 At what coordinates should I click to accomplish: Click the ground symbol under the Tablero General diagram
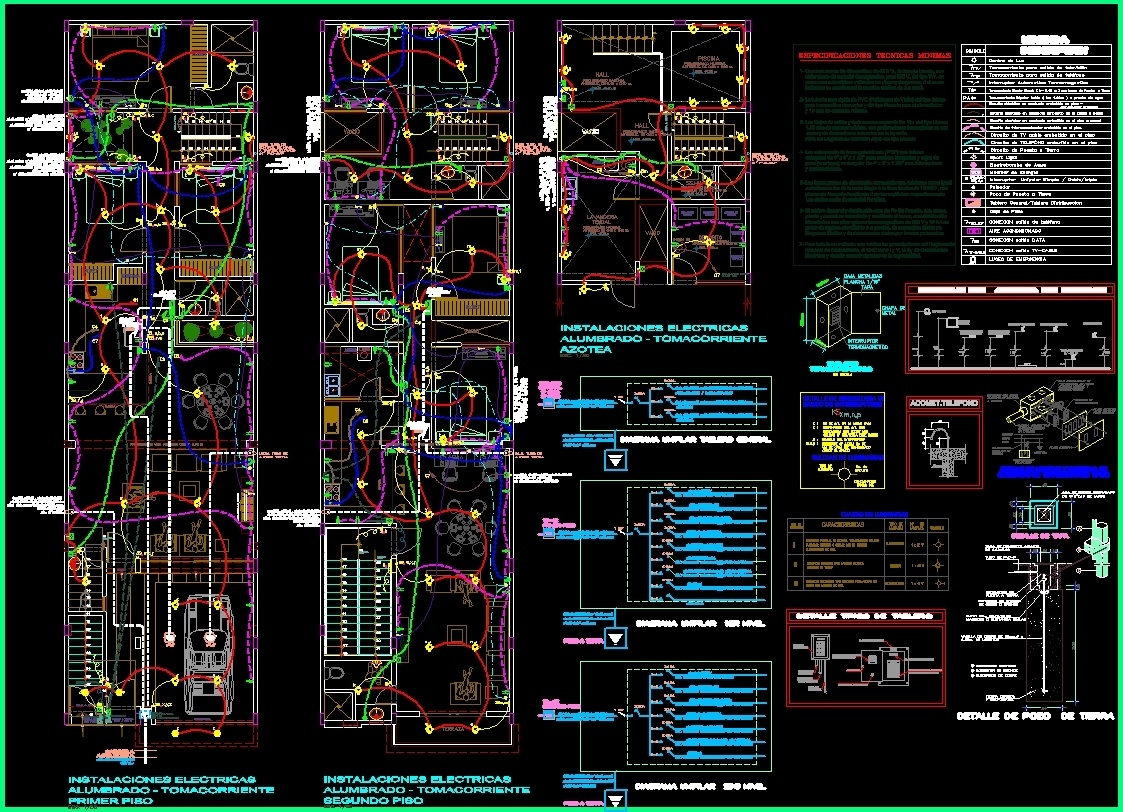click(616, 461)
